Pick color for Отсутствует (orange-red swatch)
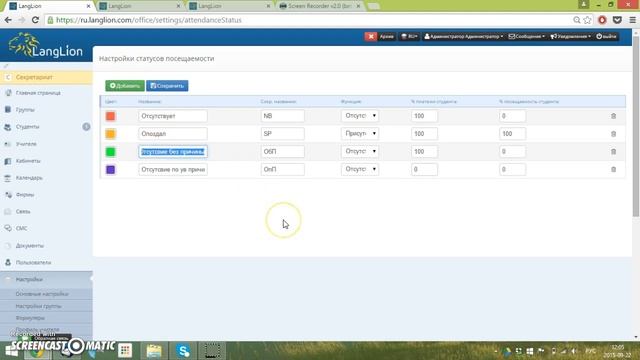Image resolution: width=640 pixels, height=360 pixels. point(110,116)
